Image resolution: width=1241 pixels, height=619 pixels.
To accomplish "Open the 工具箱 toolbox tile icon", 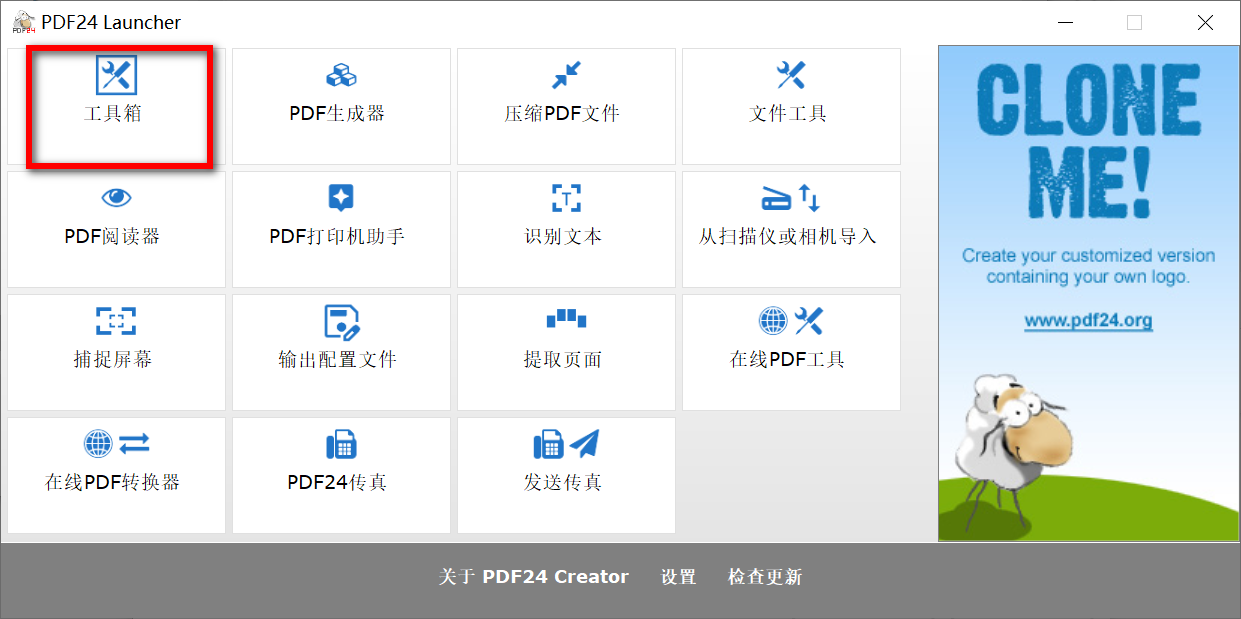I will pyautogui.click(x=116, y=74).
